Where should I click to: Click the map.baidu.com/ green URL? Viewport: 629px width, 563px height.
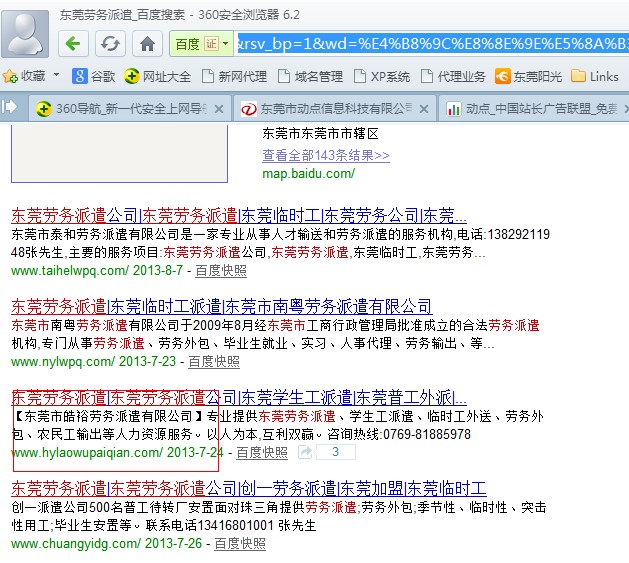(x=308, y=173)
